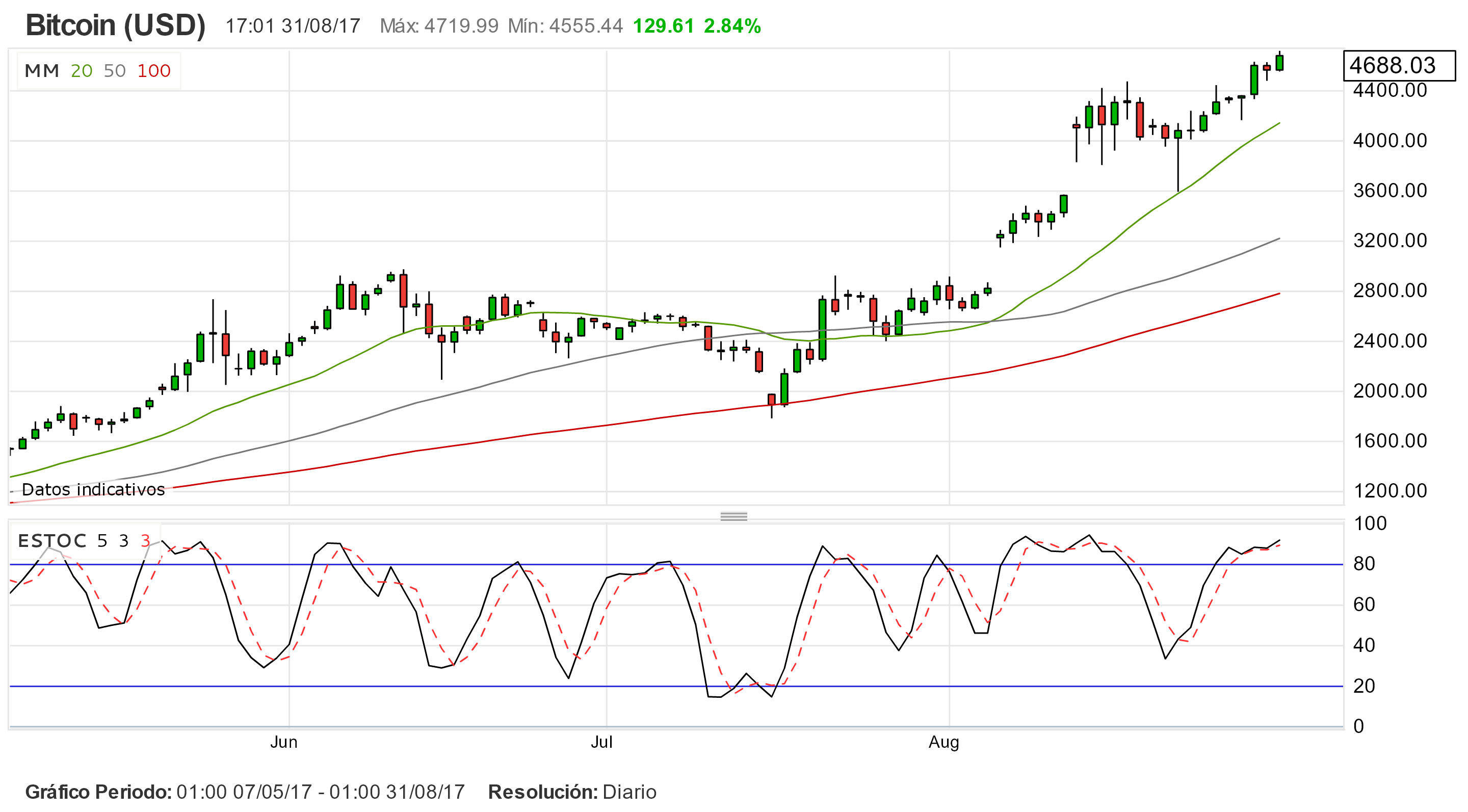Click the 4400.00 price axis label
This screenshot has height=812, width=1468.
pos(1390,90)
